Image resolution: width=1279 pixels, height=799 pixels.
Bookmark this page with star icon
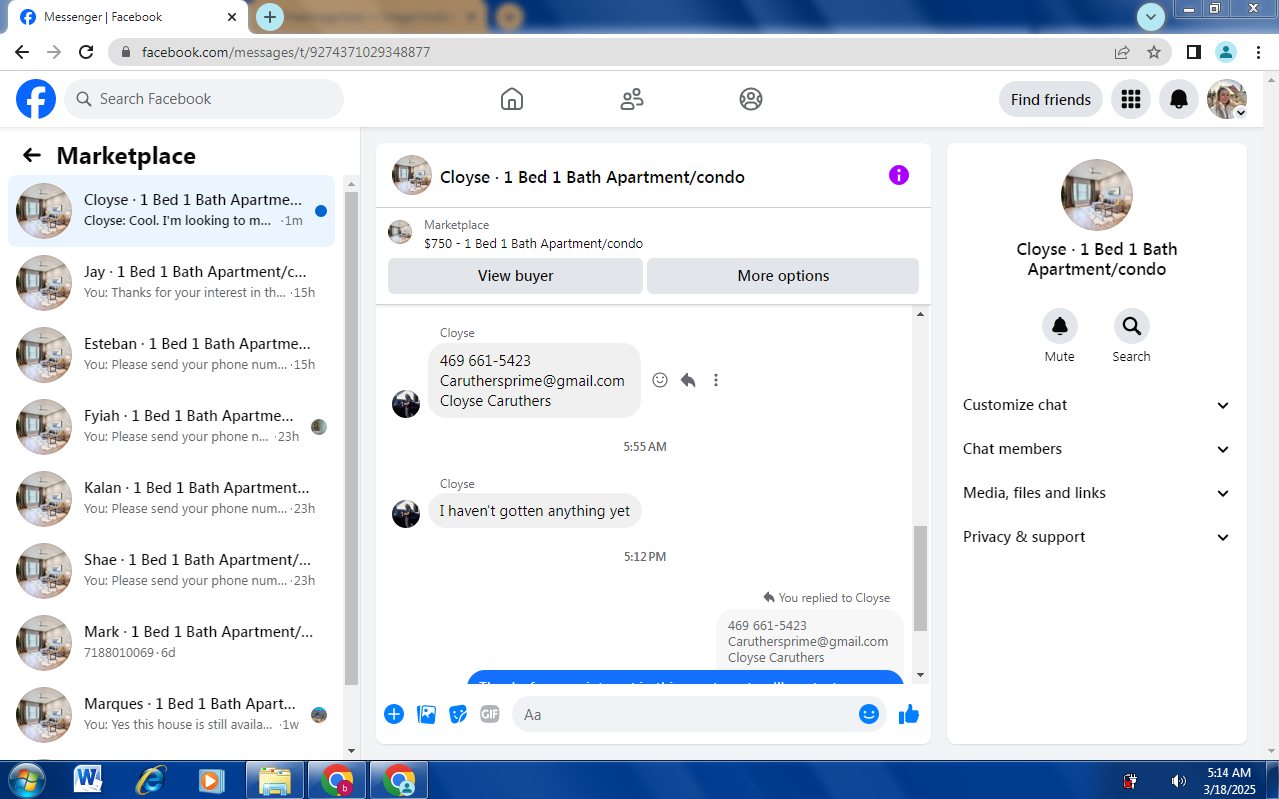pos(1154,52)
